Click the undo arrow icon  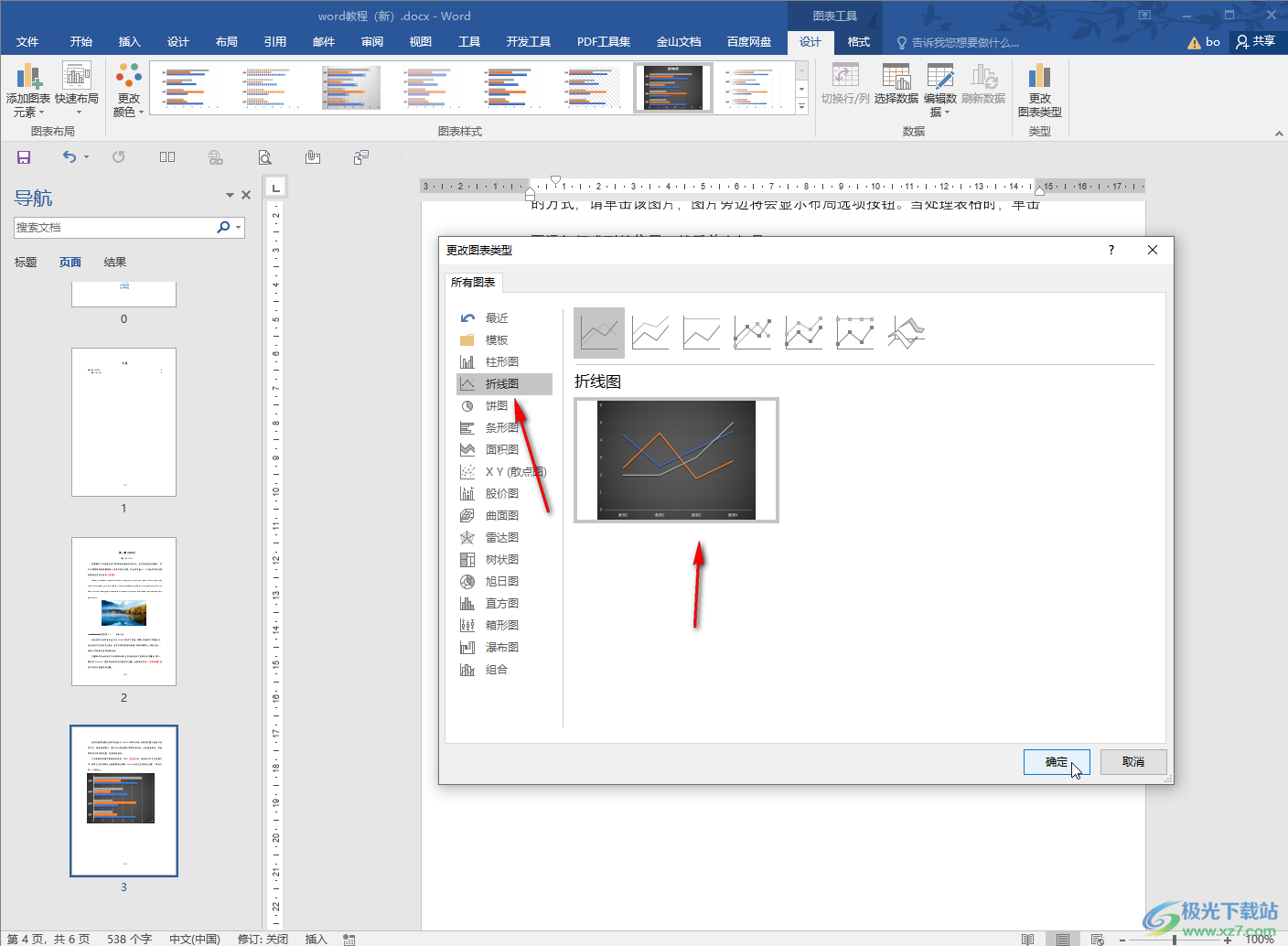click(x=70, y=157)
